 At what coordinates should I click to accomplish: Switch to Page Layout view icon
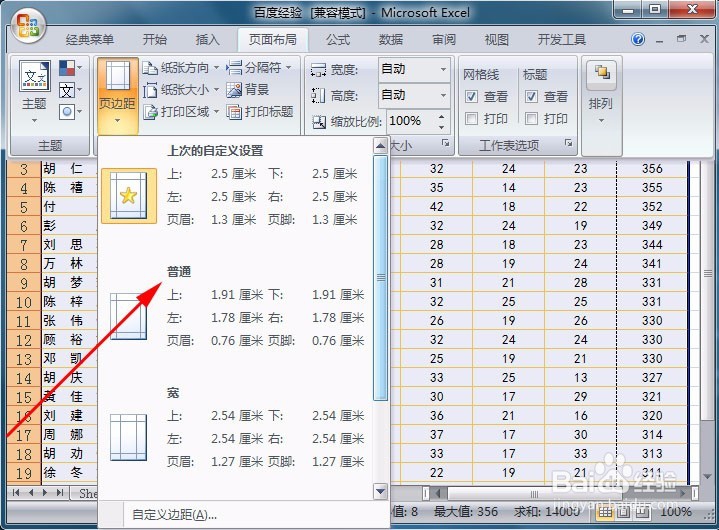tap(623, 512)
